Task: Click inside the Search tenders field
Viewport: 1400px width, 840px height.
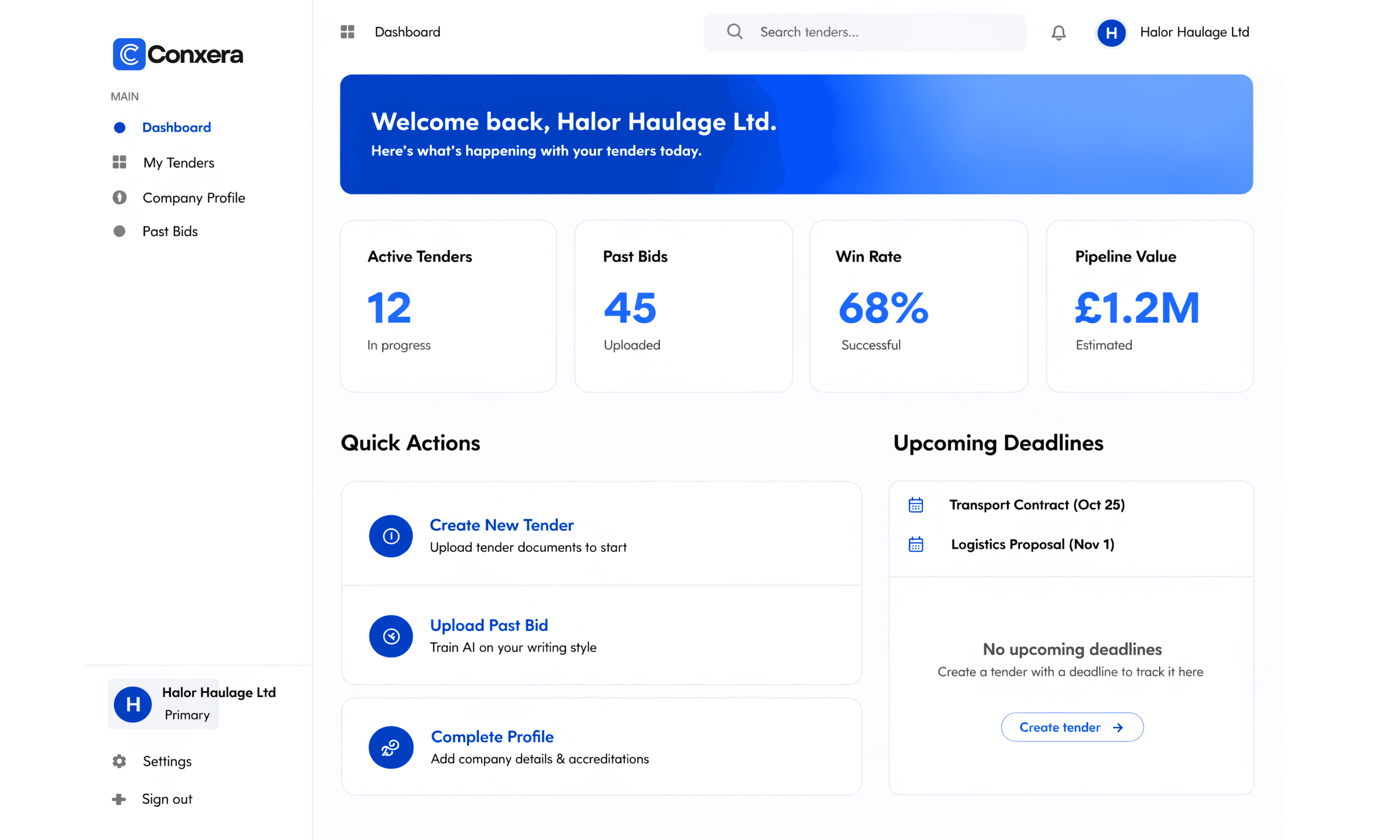Action: click(x=849, y=32)
